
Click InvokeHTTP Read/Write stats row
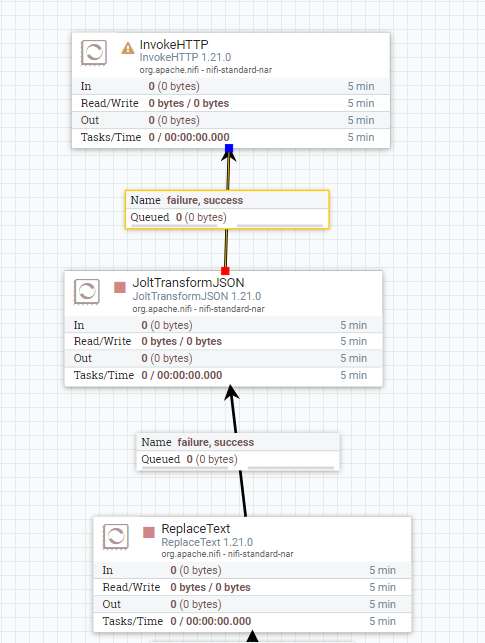(x=231, y=103)
